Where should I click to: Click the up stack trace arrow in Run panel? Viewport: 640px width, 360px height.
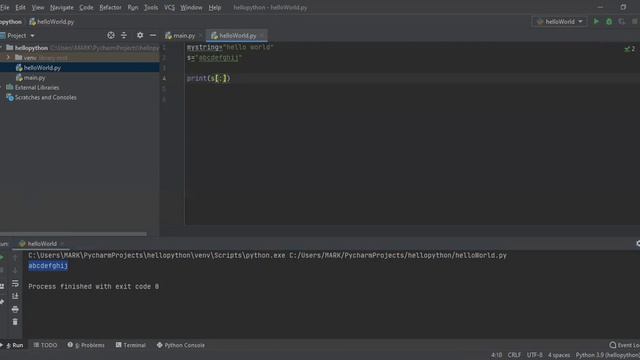click(15, 258)
